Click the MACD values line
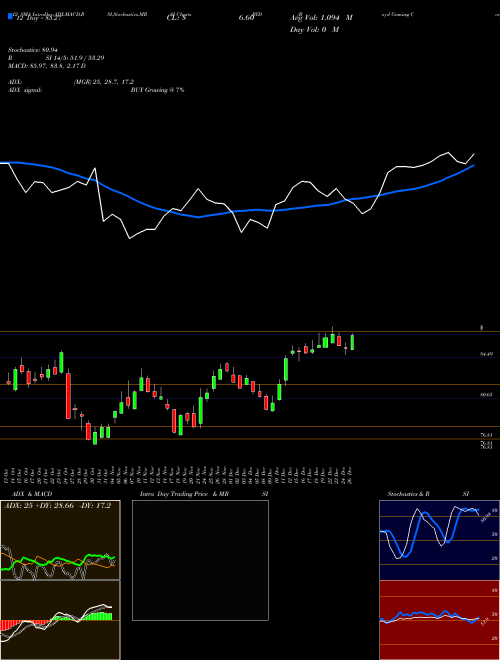 click(47, 66)
